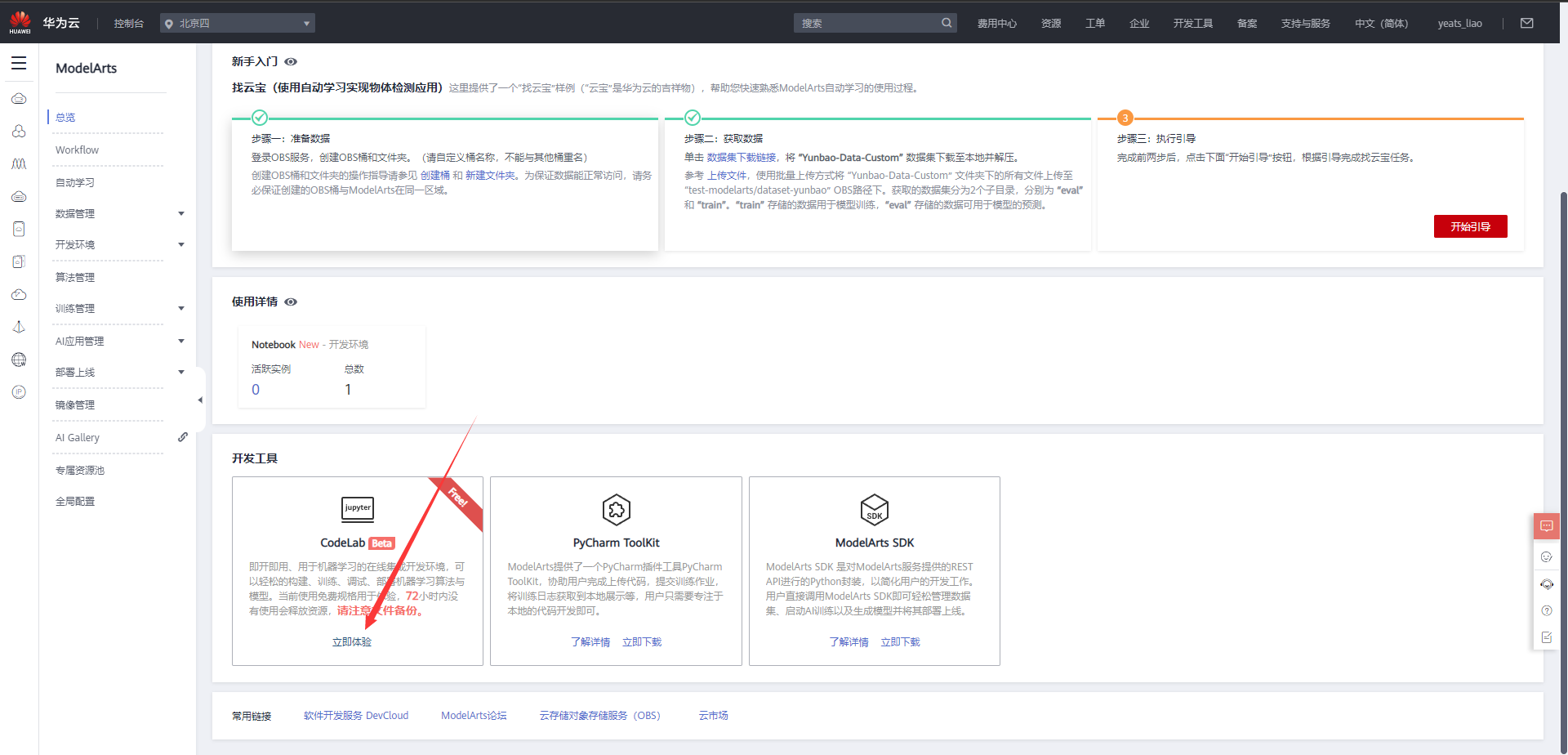Viewport: 1568px width, 755px height.
Task: Click the note edit floating icon
Action: point(1547,637)
